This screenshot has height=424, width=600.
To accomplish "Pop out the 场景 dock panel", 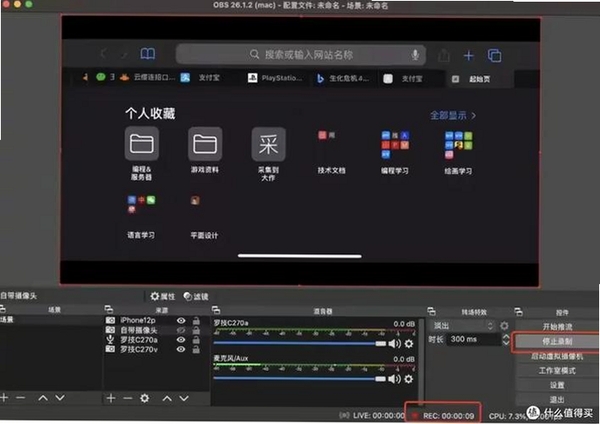I will pos(3,309).
